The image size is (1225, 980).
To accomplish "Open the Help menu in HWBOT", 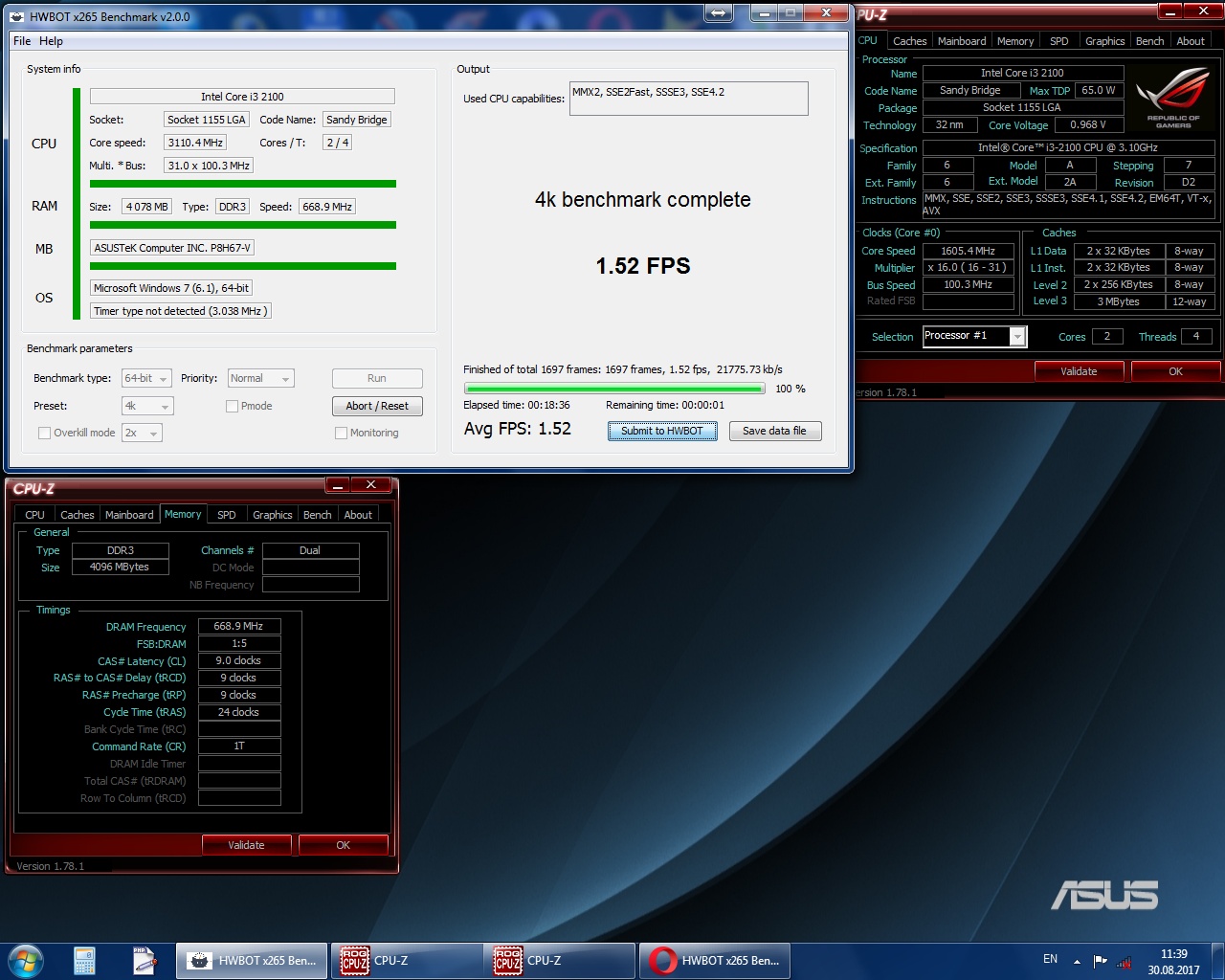I will [51, 41].
